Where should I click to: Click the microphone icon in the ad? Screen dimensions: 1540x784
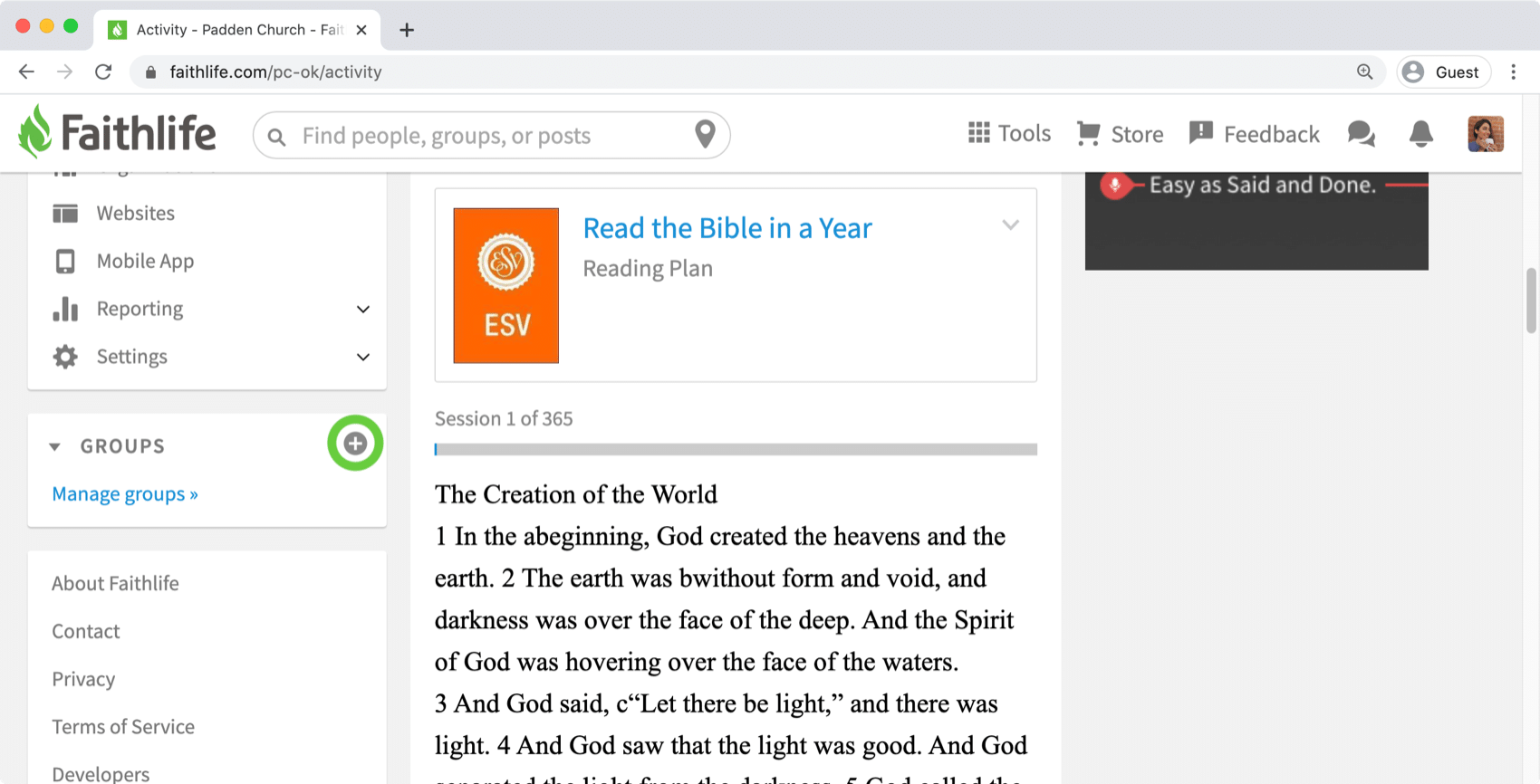coord(1115,185)
